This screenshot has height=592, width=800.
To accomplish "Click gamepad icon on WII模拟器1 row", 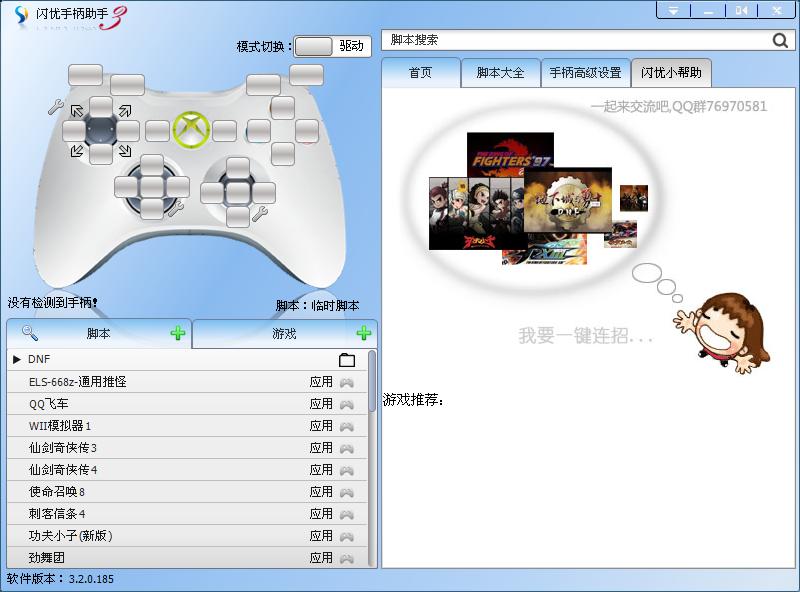I will (347, 426).
